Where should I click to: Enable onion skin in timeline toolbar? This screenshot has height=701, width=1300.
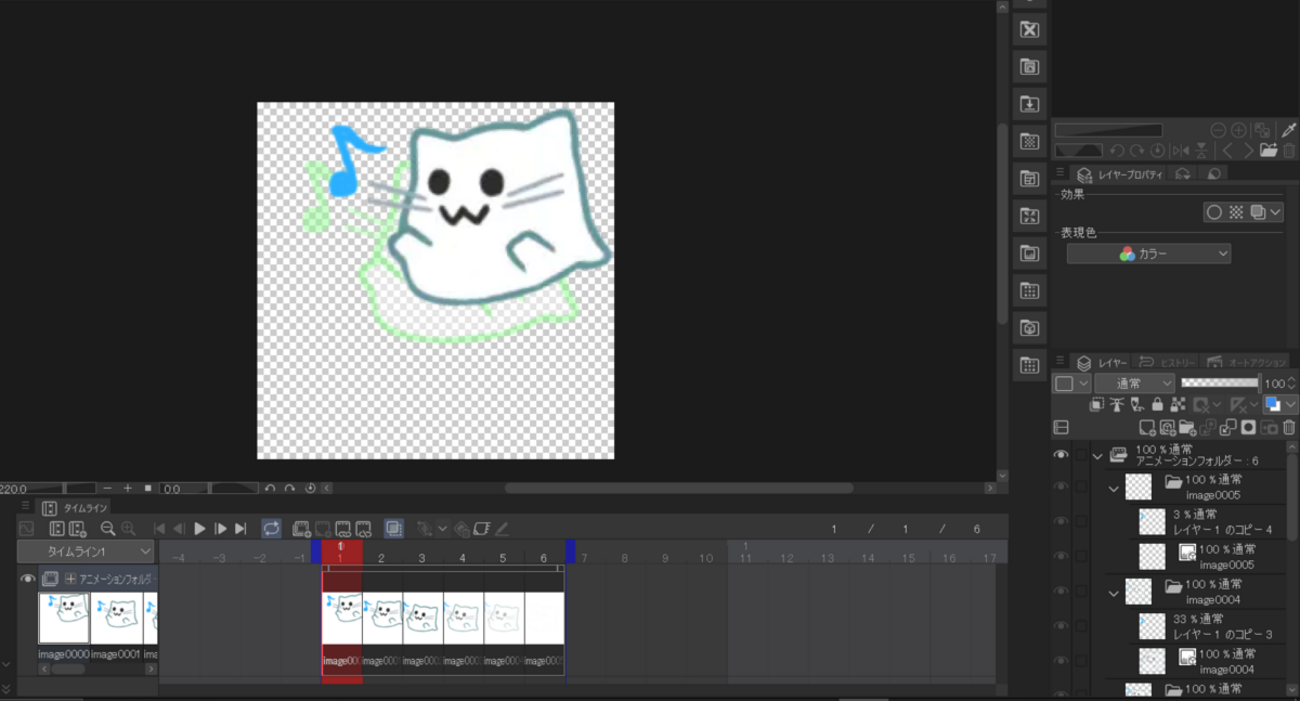pos(394,529)
